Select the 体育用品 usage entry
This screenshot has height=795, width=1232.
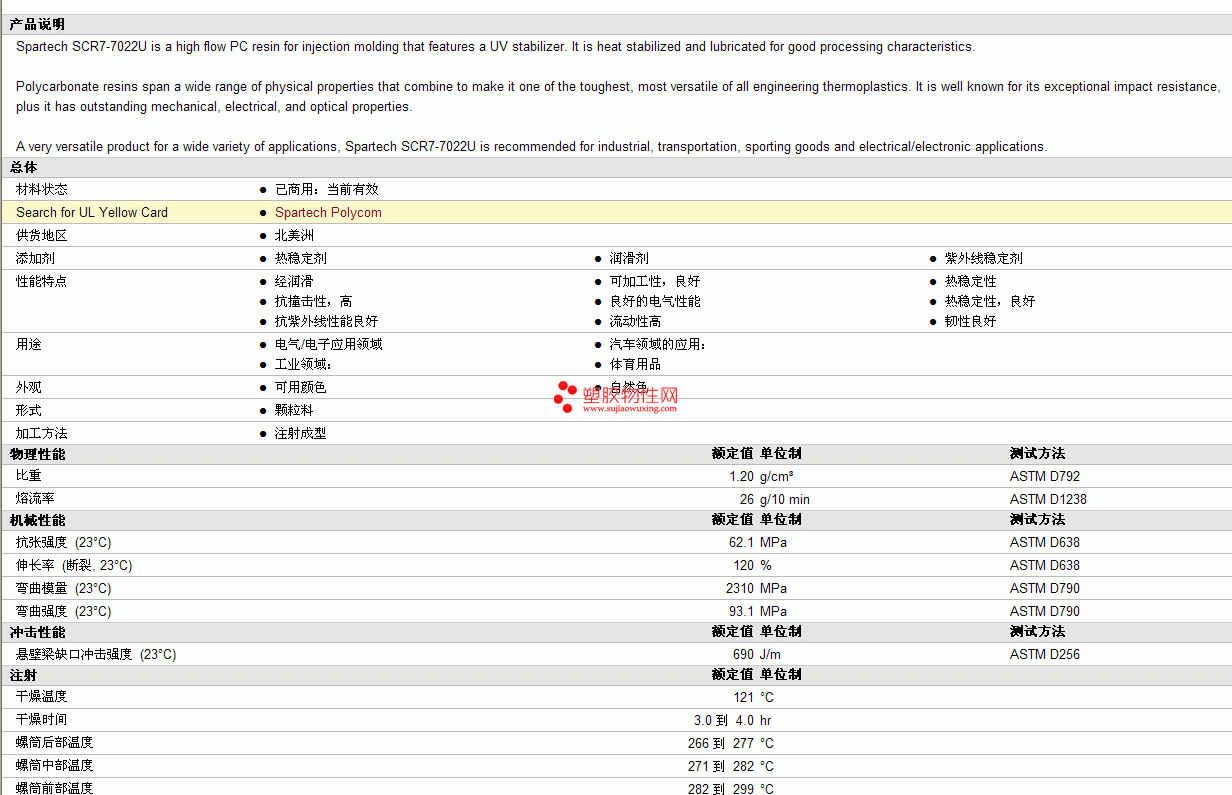[x=636, y=364]
